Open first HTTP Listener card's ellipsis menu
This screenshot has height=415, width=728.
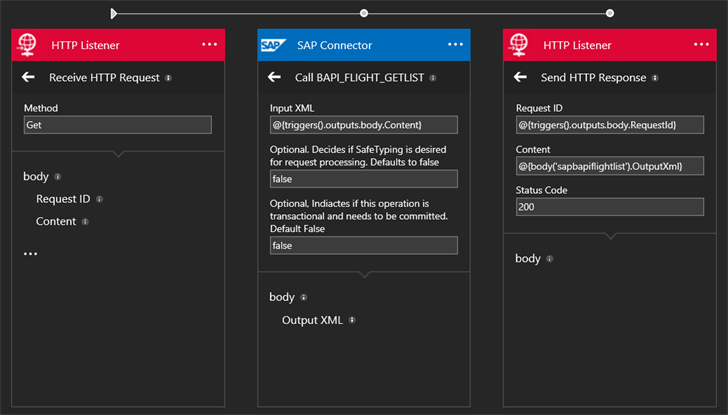point(209,45)
